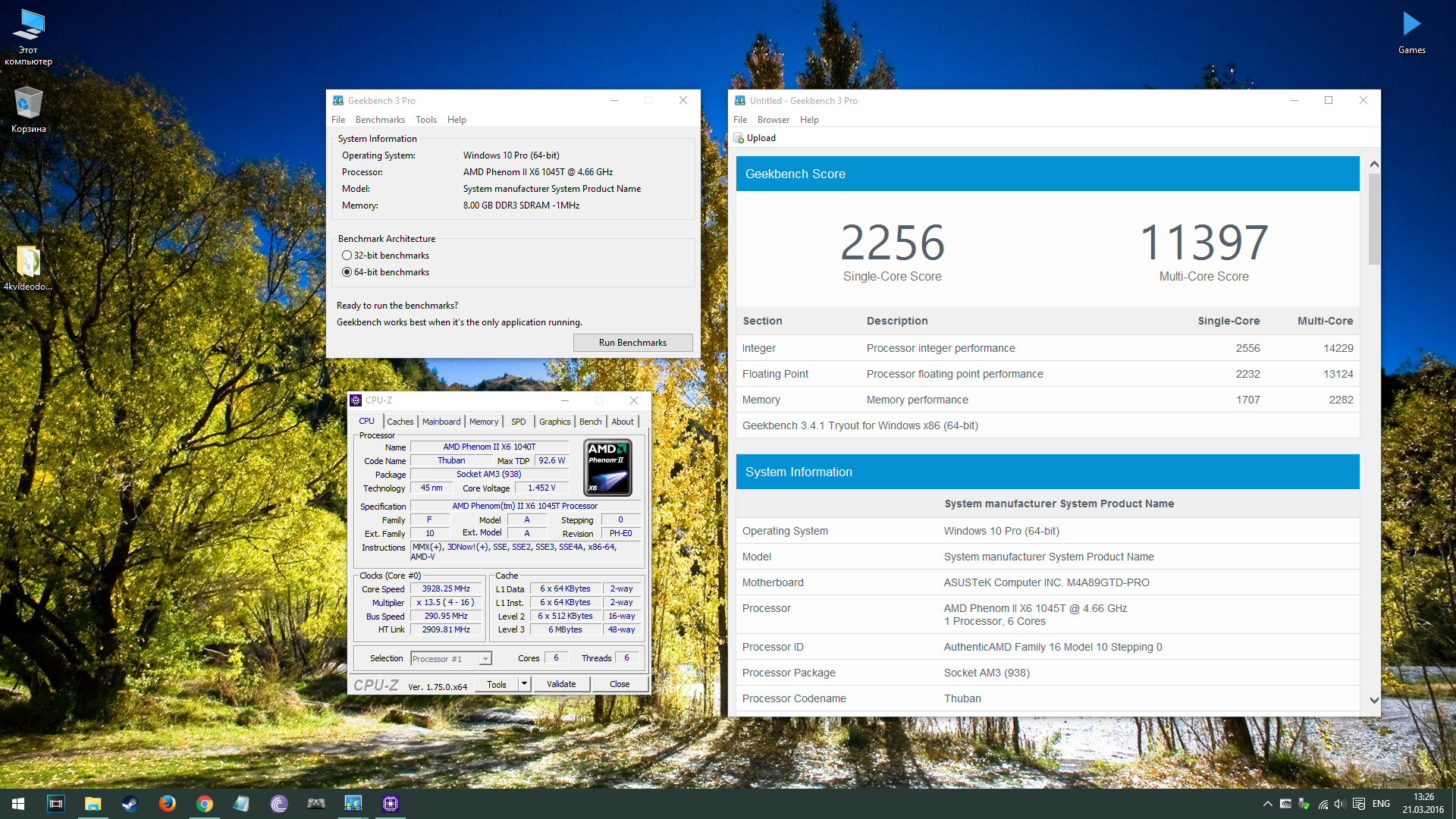Open the 'Этот компьютер' desktop icon
Viewport: 1456px width, 819px height.
click(x=29, y=36)
